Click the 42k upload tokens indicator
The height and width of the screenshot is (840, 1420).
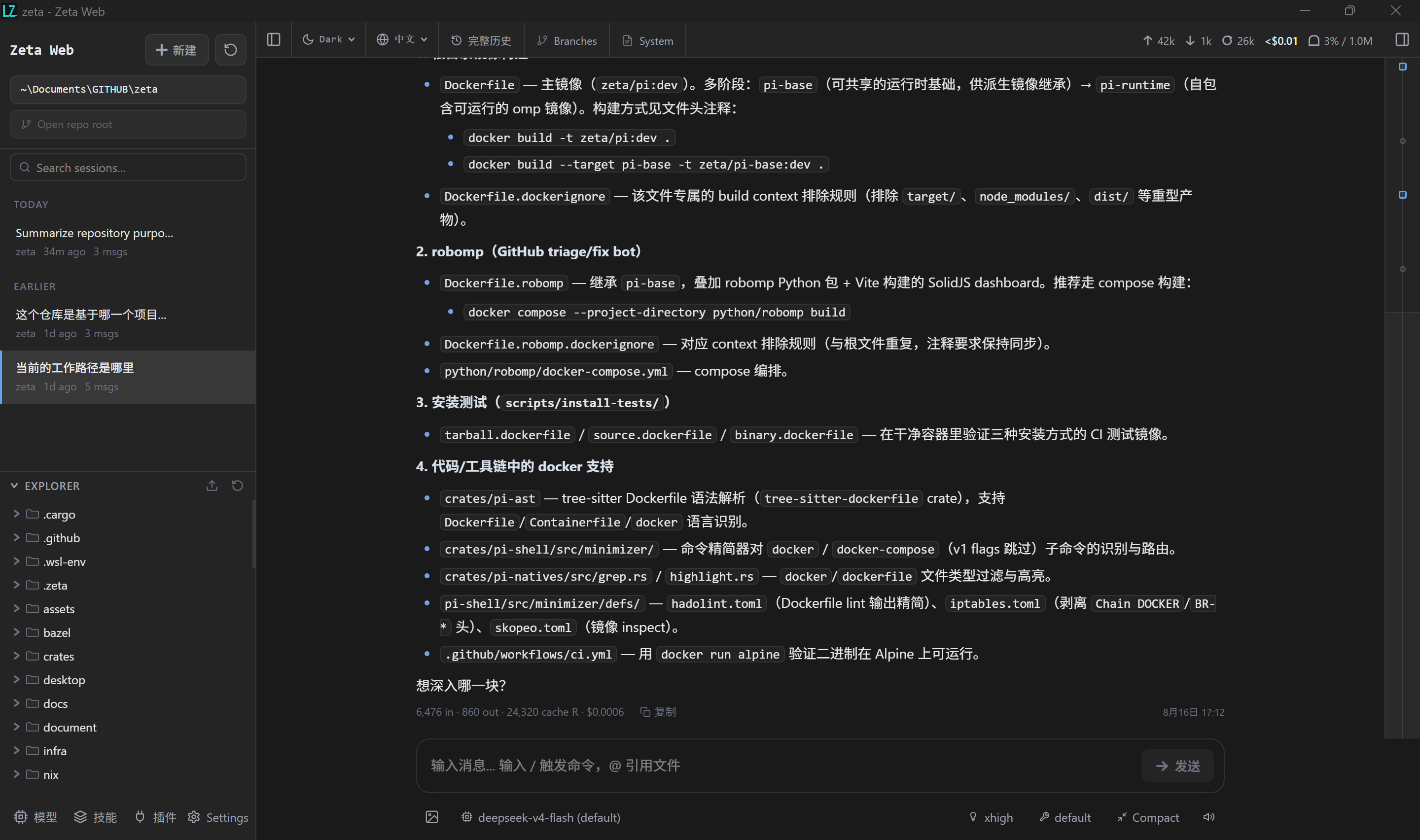pyautogui.click(x=1159, y=41)
